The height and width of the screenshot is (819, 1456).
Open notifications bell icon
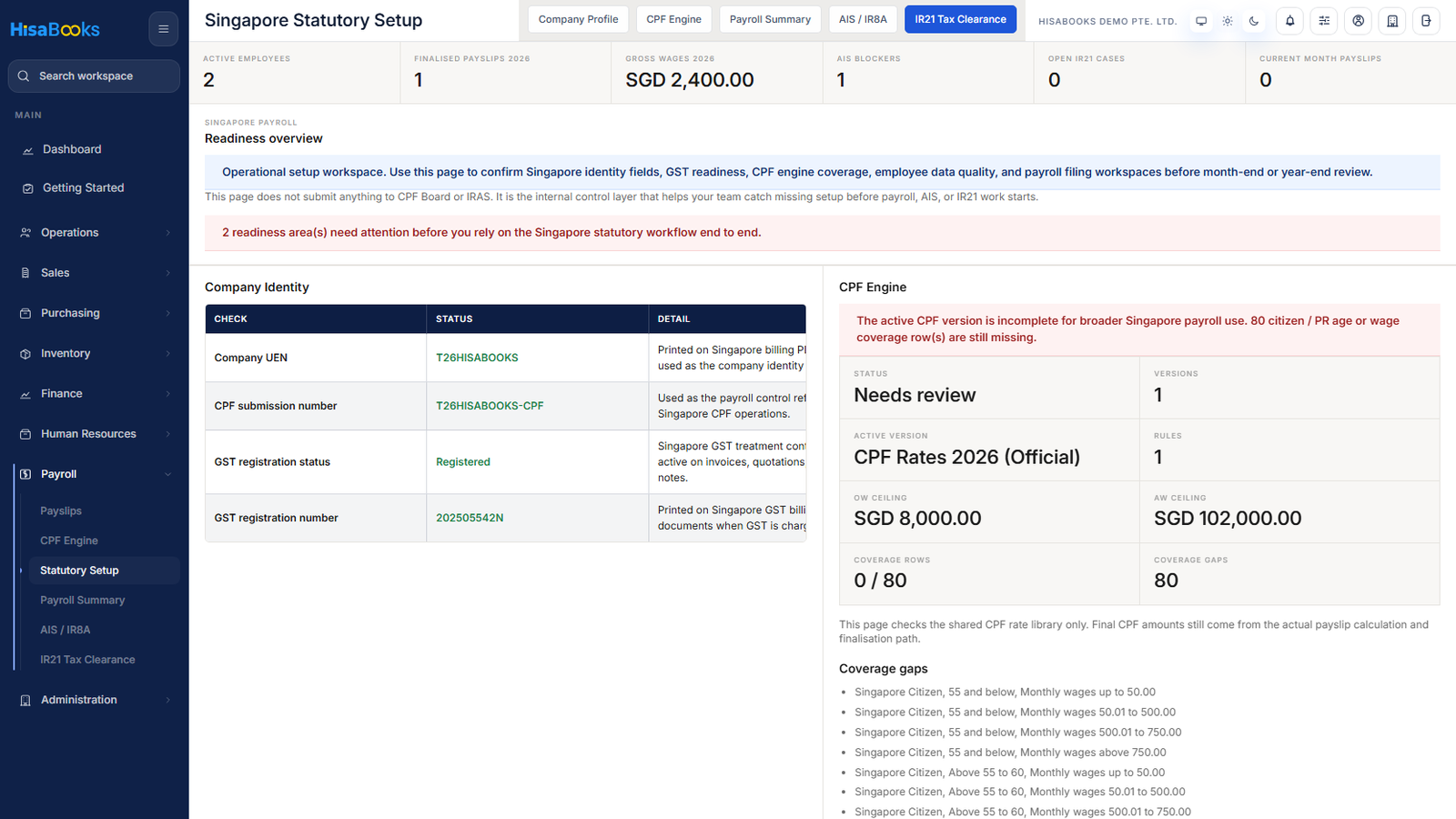click(x=1289, y=21)
